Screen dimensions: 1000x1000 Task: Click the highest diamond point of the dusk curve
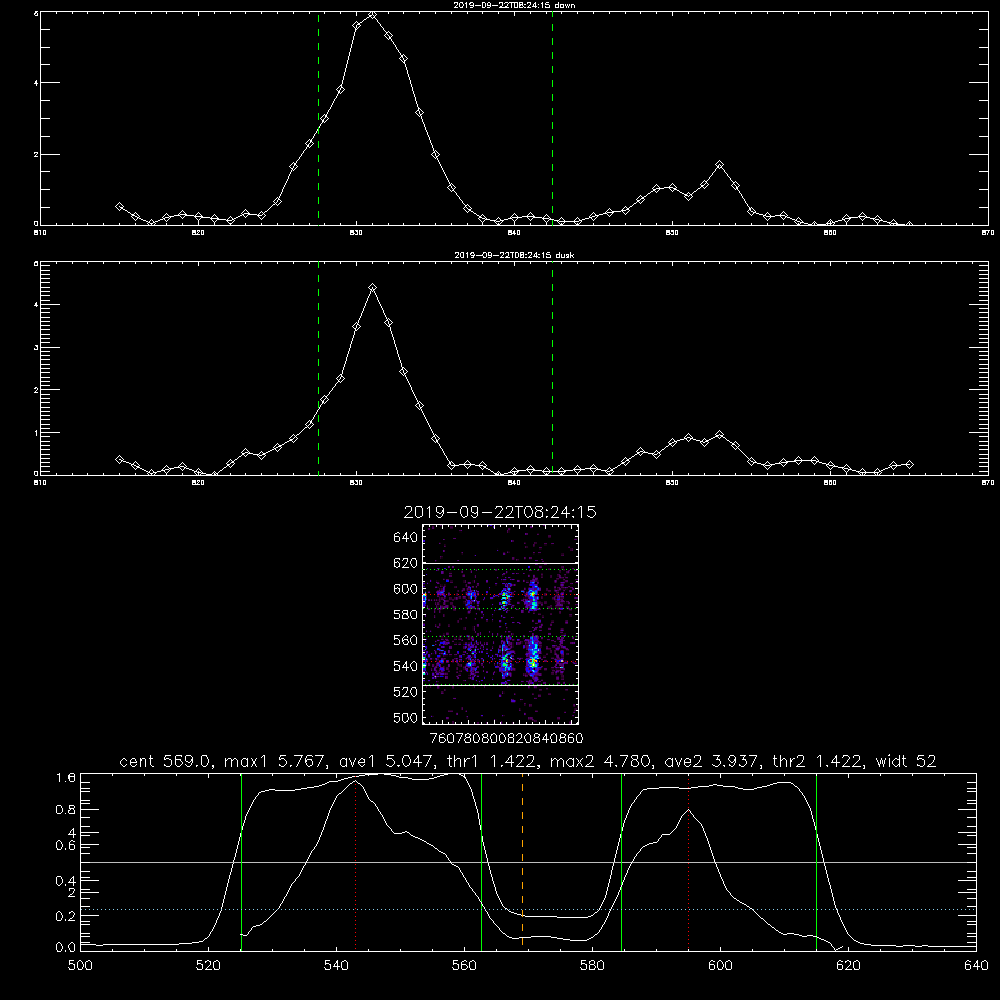372,288
